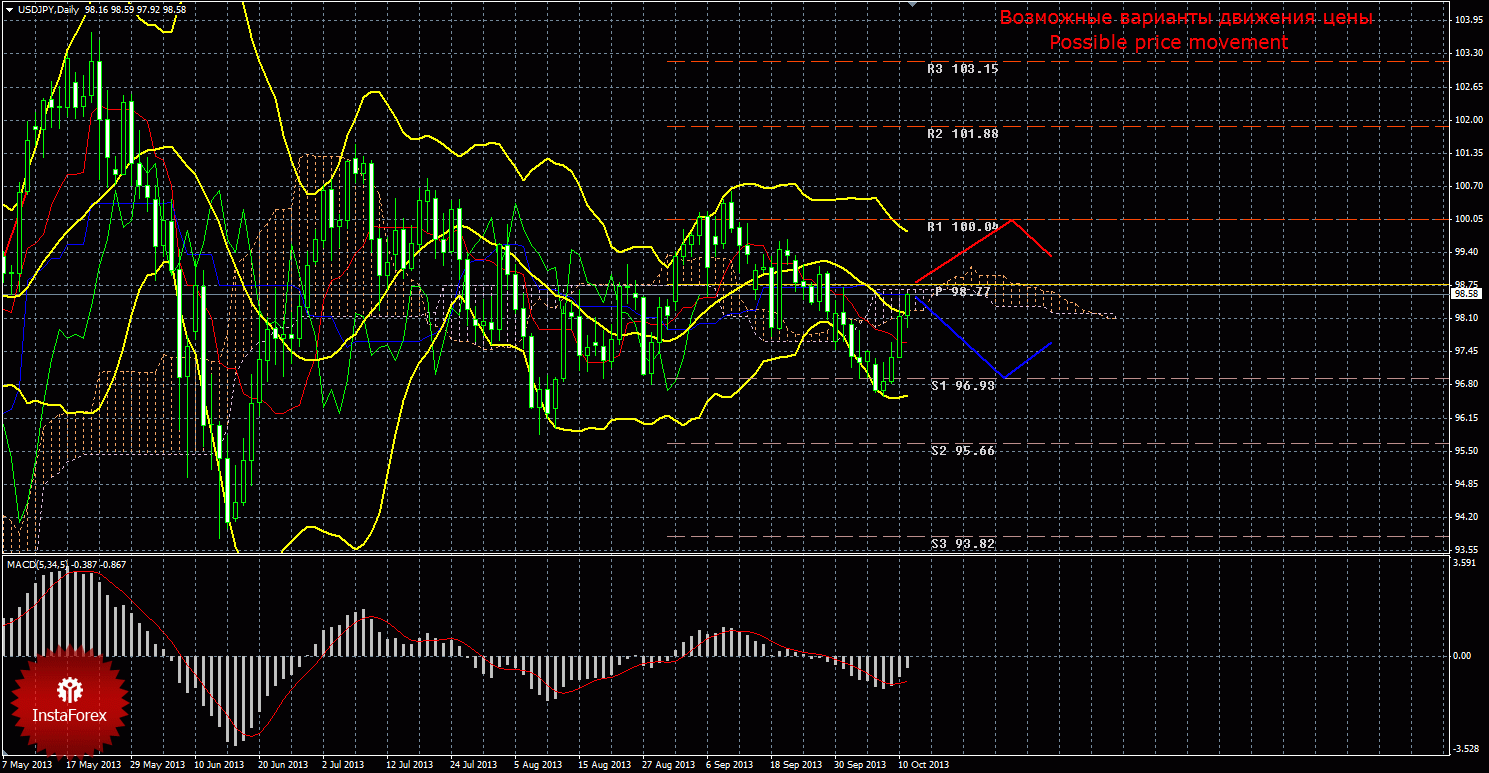Click the 10 Oct 2013 date label
The width and height of the screenshot is (1489, 773).
(923, 765)
